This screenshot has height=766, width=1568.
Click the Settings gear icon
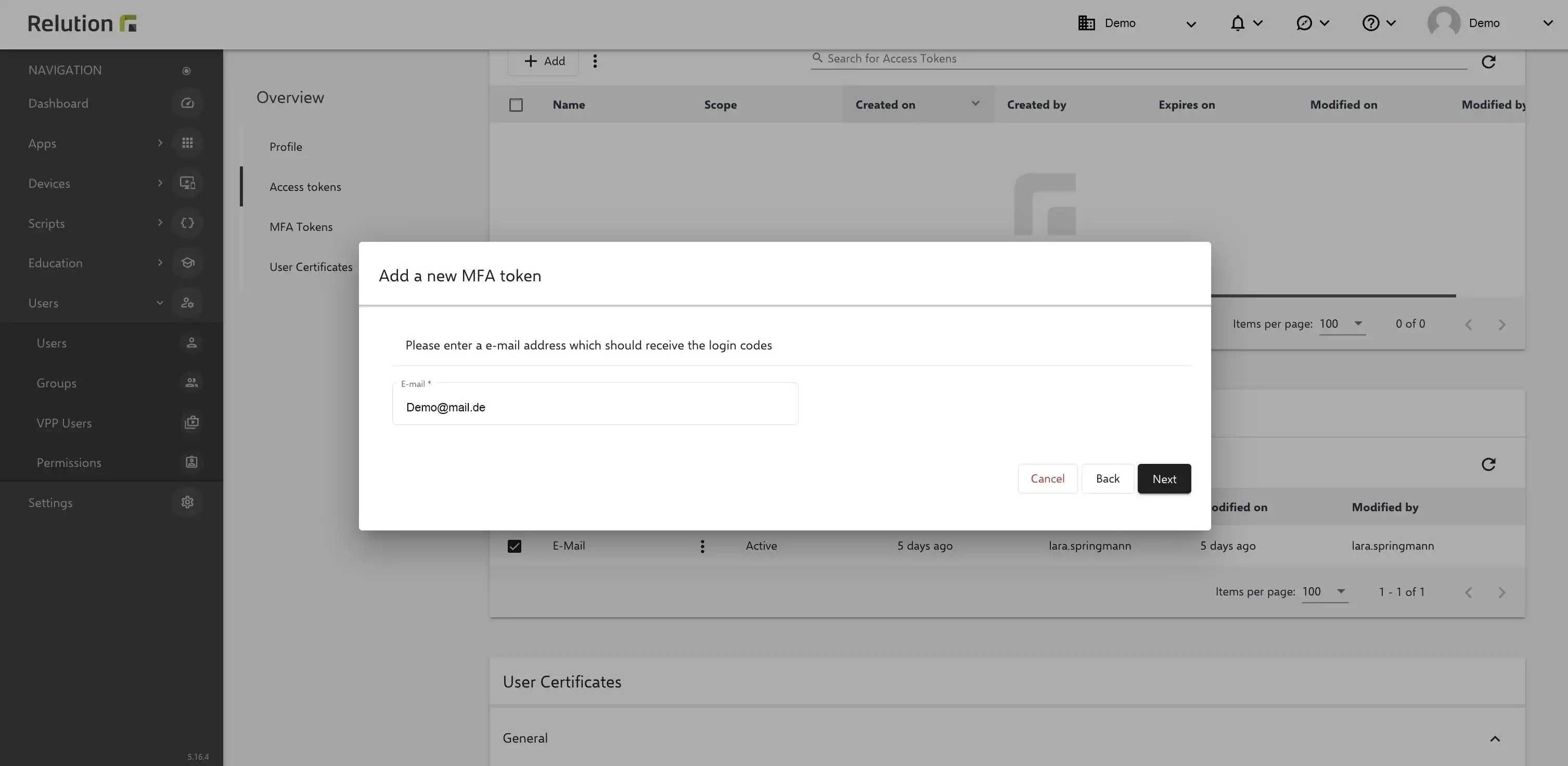(x=187, y=502)
